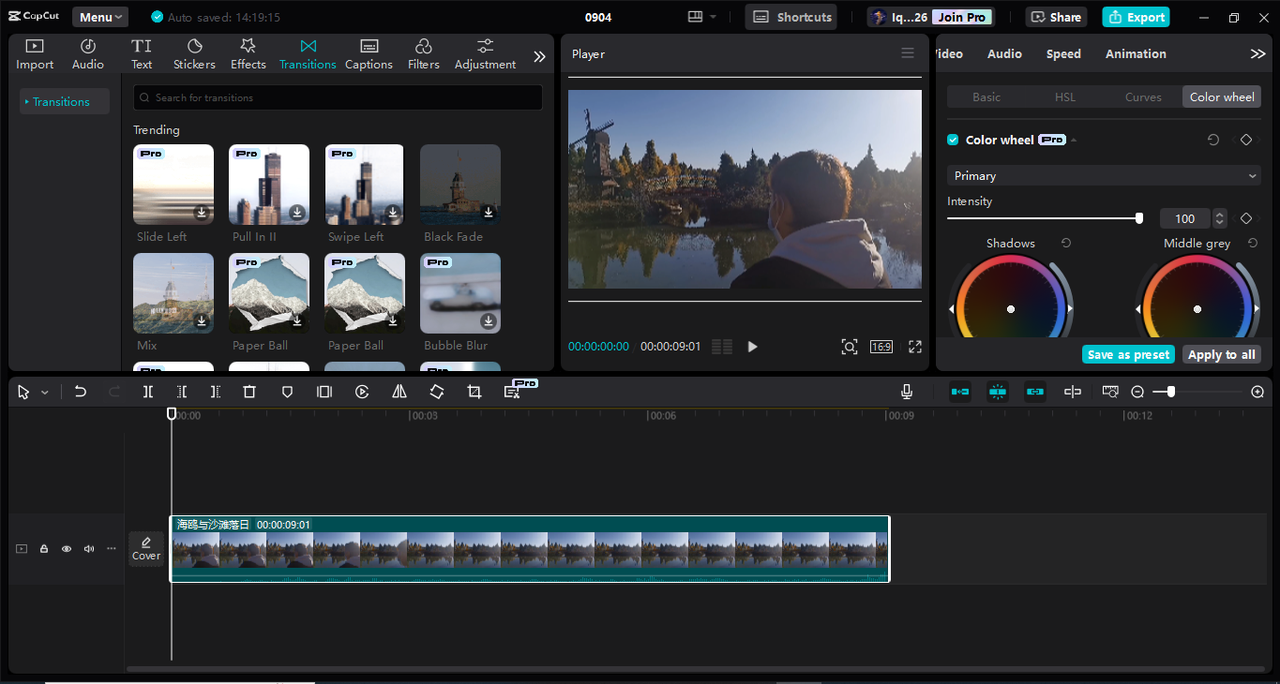1280x684 pixels.
Task: Expand more media tabs chevron
Action: coord(539,57)
